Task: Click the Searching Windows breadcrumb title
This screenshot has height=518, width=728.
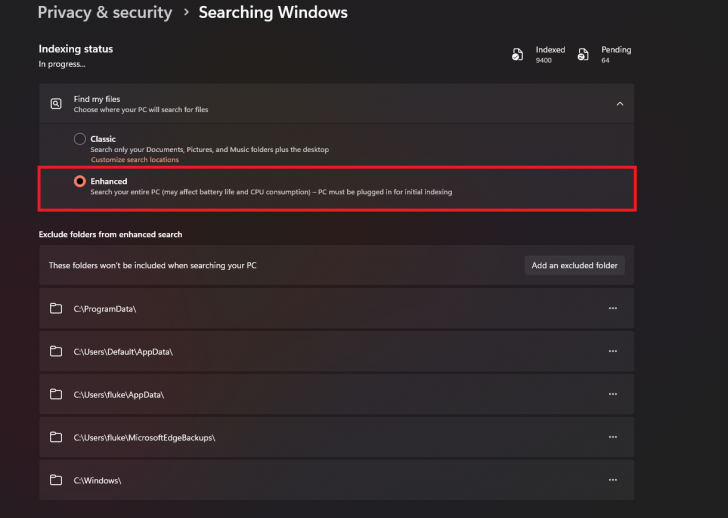Action: pos(273,13)
